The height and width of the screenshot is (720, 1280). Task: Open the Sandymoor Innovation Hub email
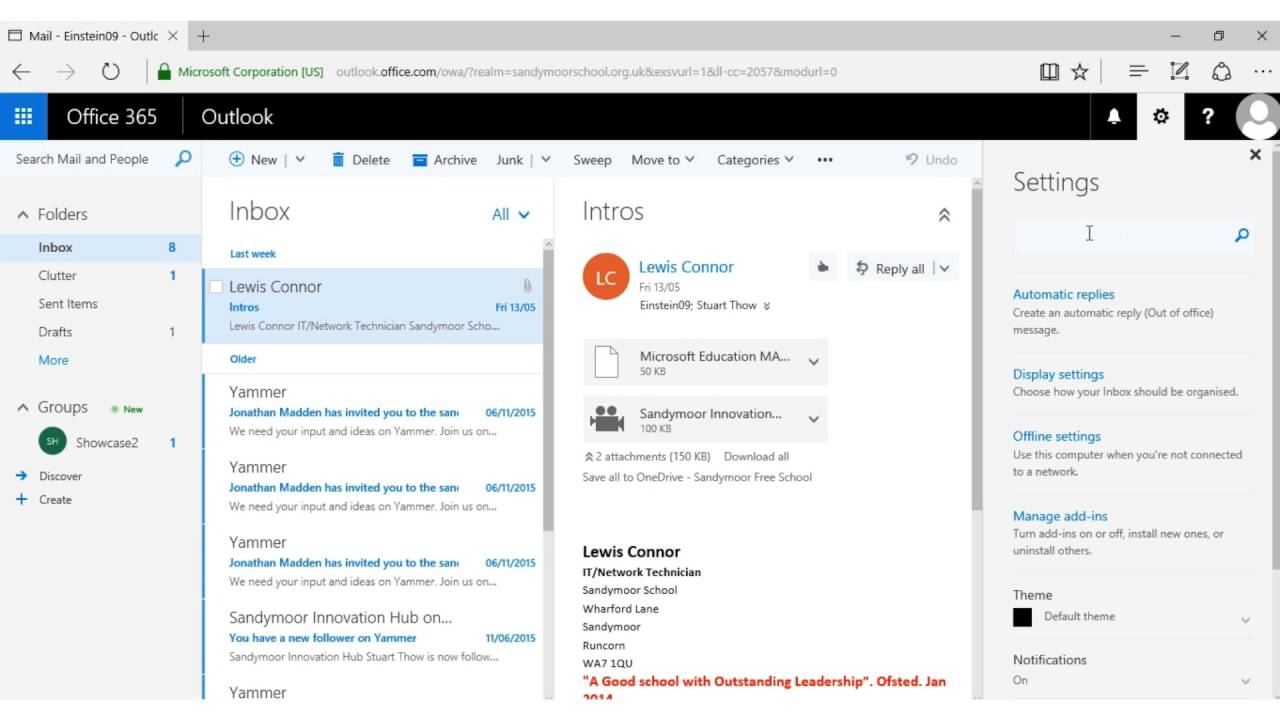[374, 636]
